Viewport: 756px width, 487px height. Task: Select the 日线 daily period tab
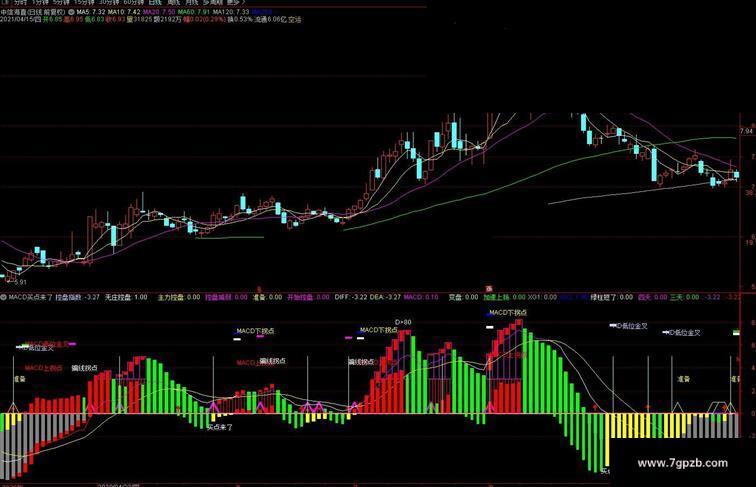pos(155,2)
